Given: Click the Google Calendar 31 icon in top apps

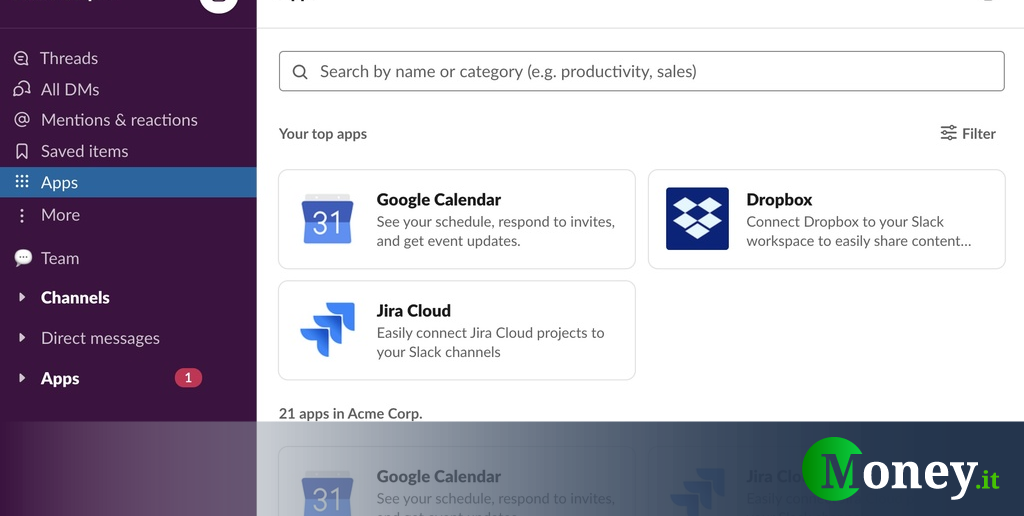Looking at the screenshot, I should click(327, 219).
